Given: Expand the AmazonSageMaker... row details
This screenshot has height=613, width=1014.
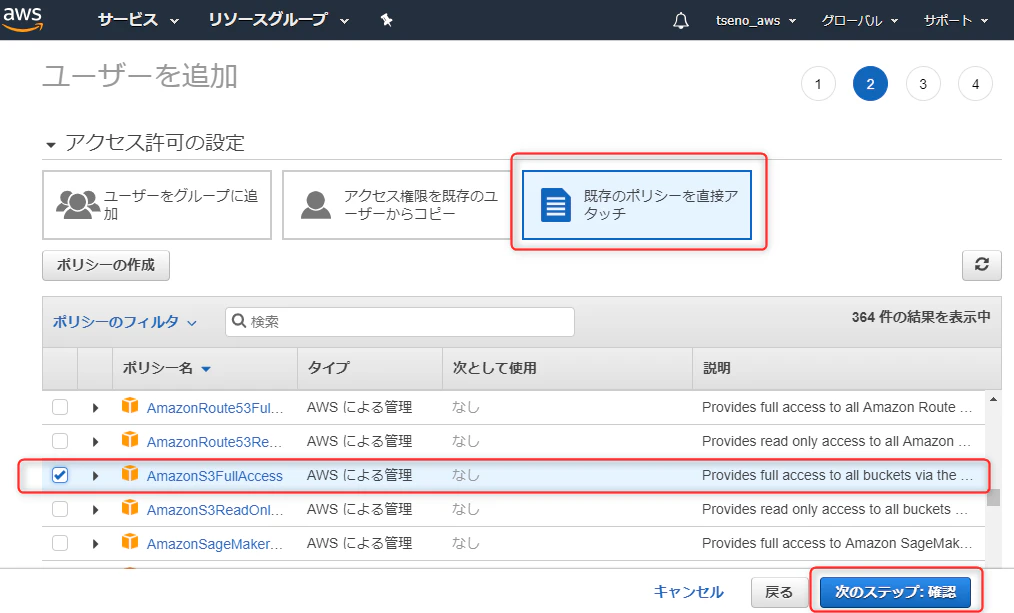Looking at the screenshot, I should pyautogui.click(x=95, y=544).
